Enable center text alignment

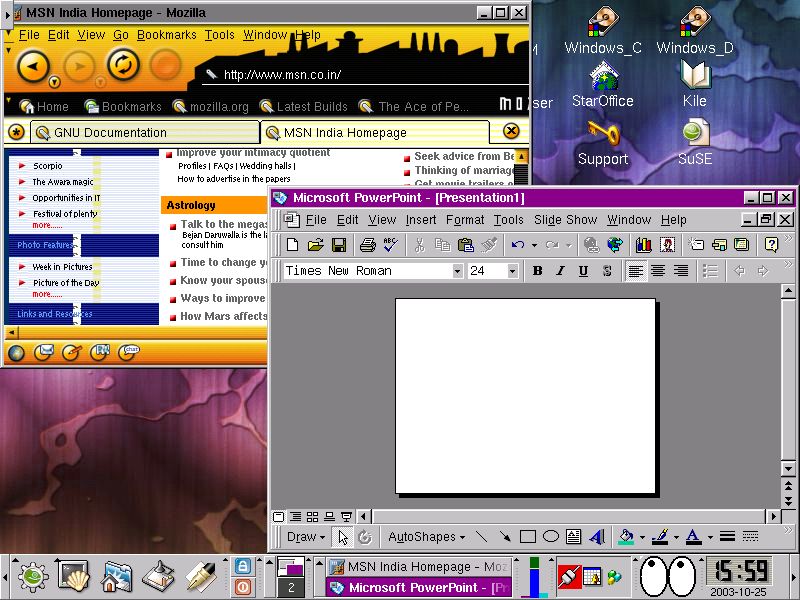coord(658,271)
